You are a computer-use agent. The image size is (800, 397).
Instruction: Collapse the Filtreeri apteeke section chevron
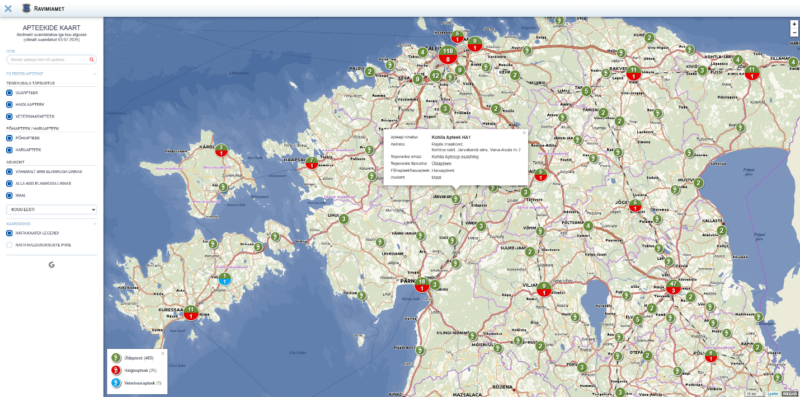coord(95,73)
